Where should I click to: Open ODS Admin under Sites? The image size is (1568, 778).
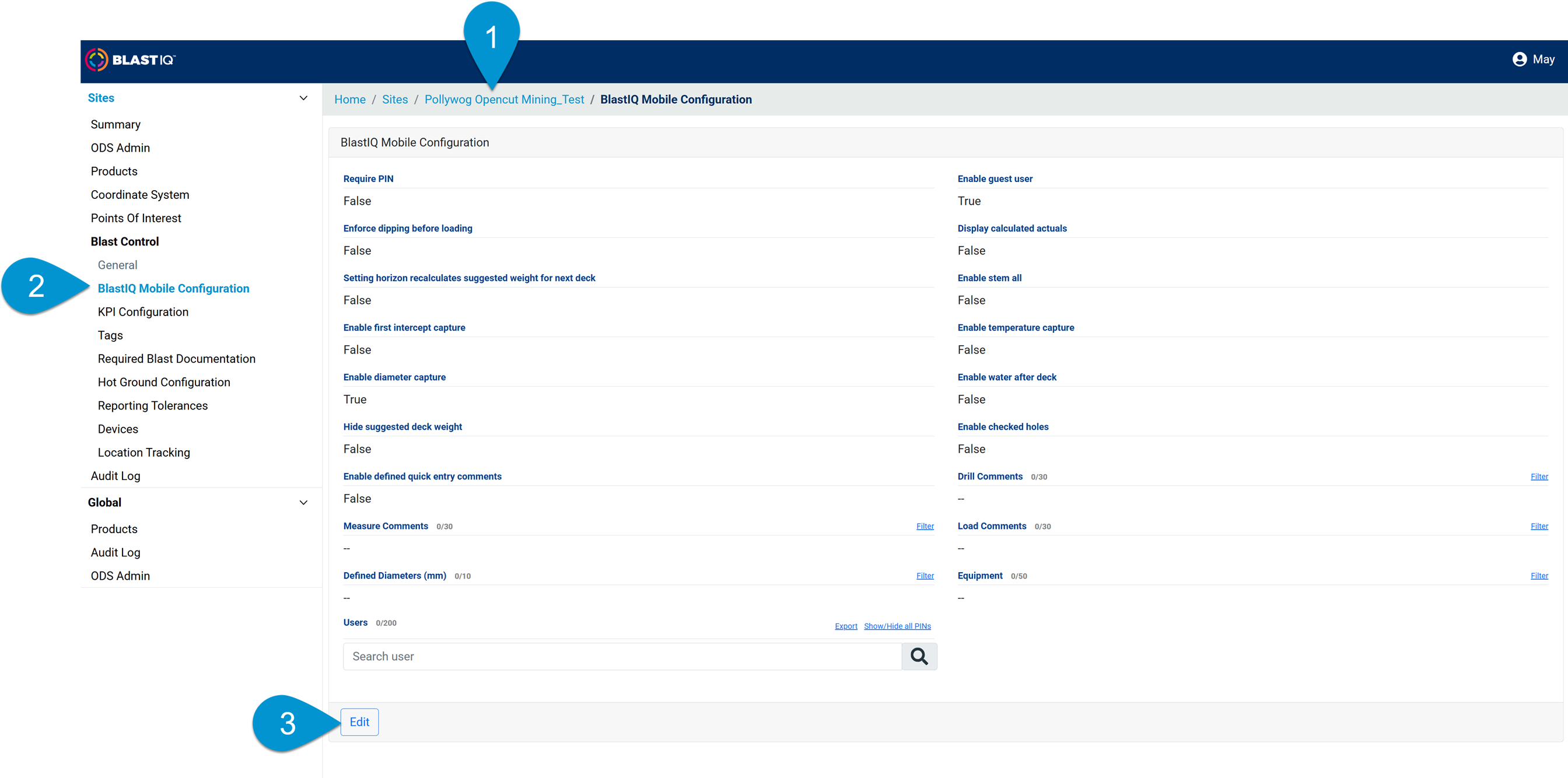click(121, 148)
